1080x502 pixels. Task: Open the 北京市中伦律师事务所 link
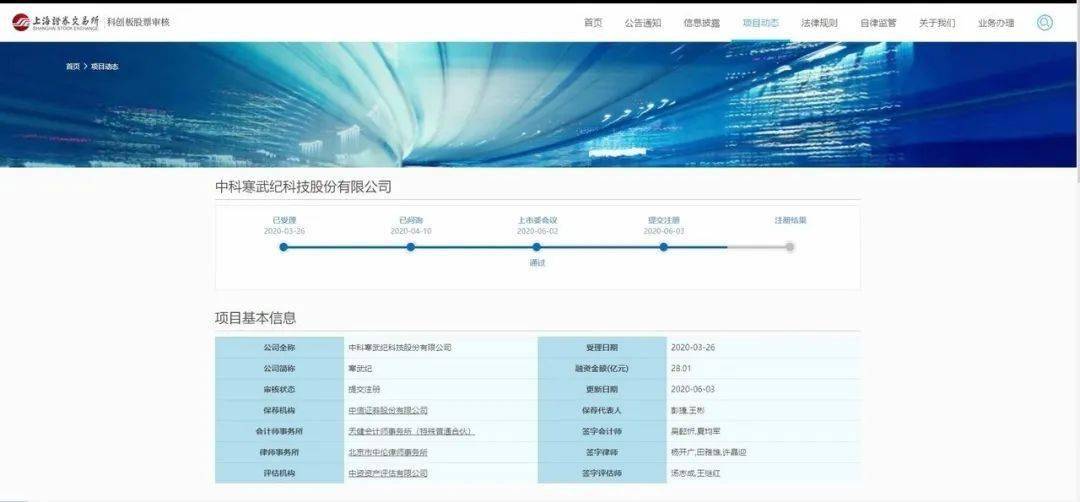point(388,452)
